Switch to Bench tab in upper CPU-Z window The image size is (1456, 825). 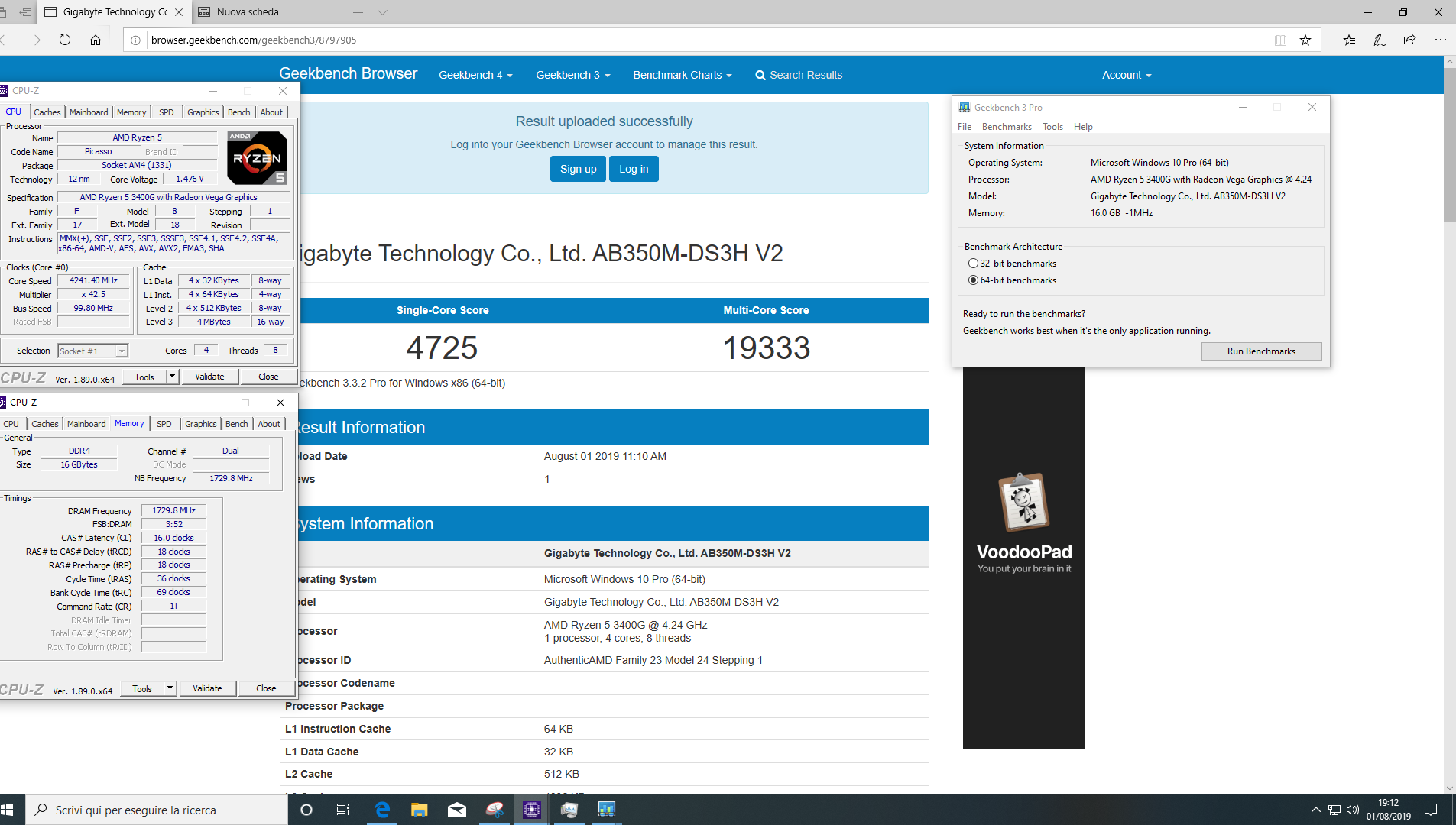coord(238,112)
